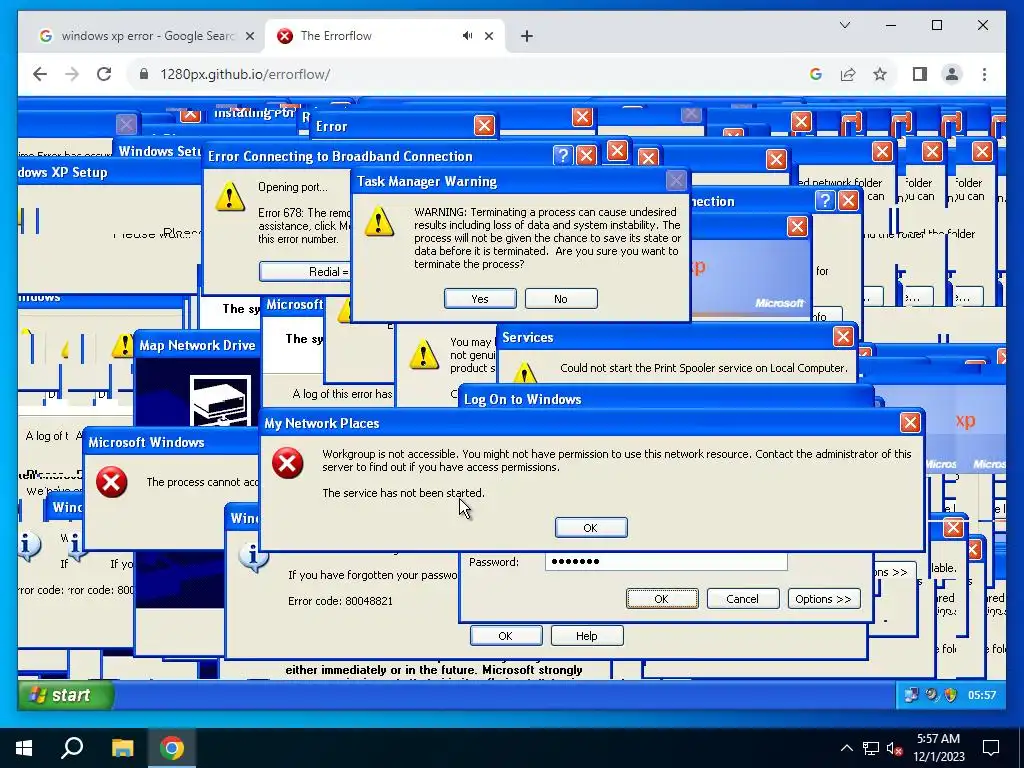Open a new browser tab
This screenshot has width=1024, height=768.
pyautogui.click(x=526, y=36)
